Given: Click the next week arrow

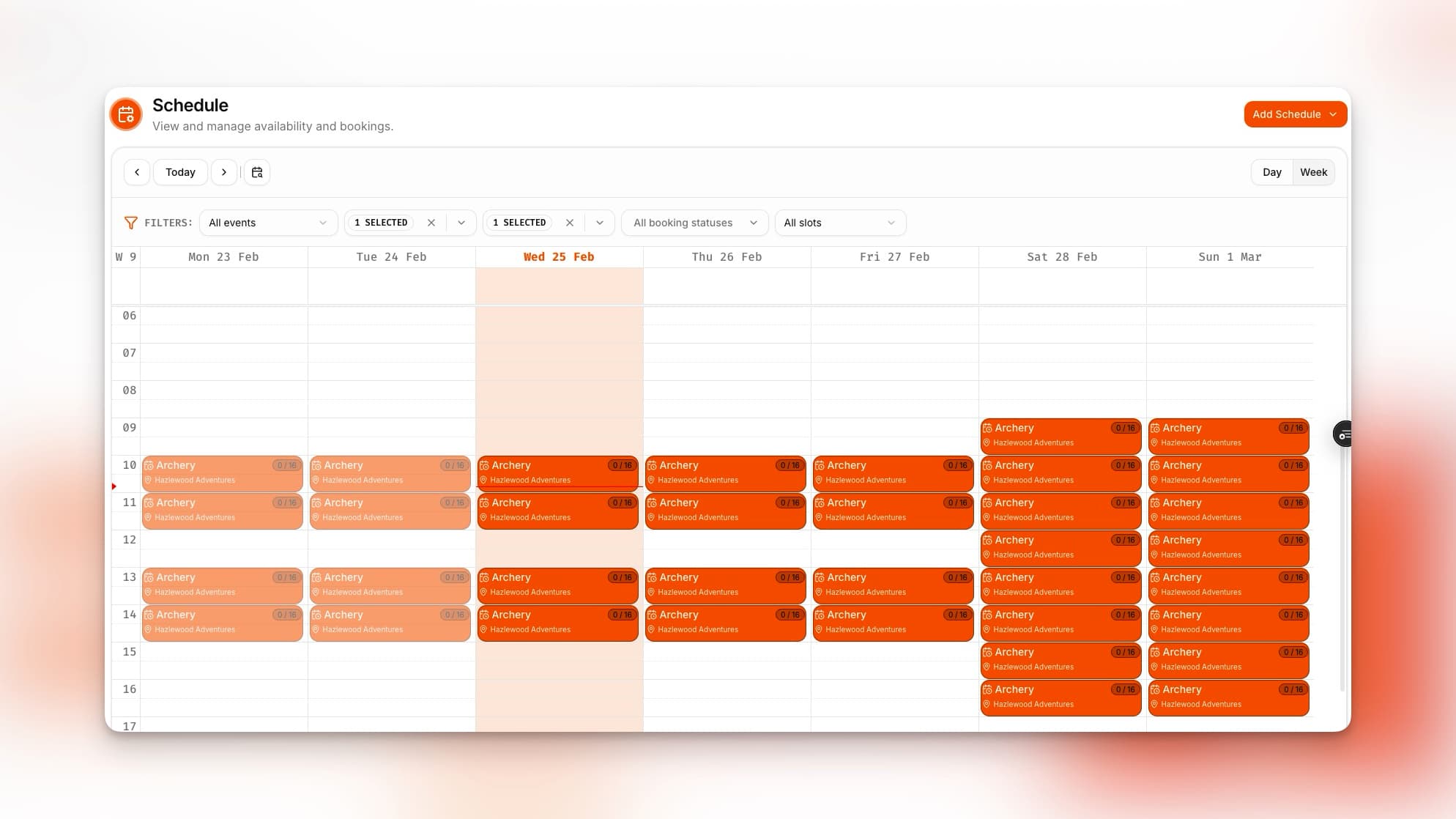Looking at the screenshot, I should pos(224,172).
